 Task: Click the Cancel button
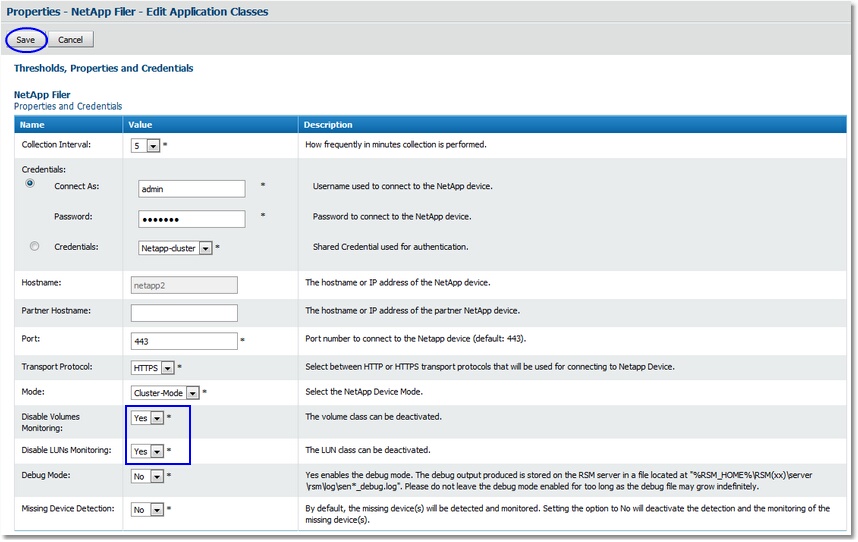click(71, 40)
